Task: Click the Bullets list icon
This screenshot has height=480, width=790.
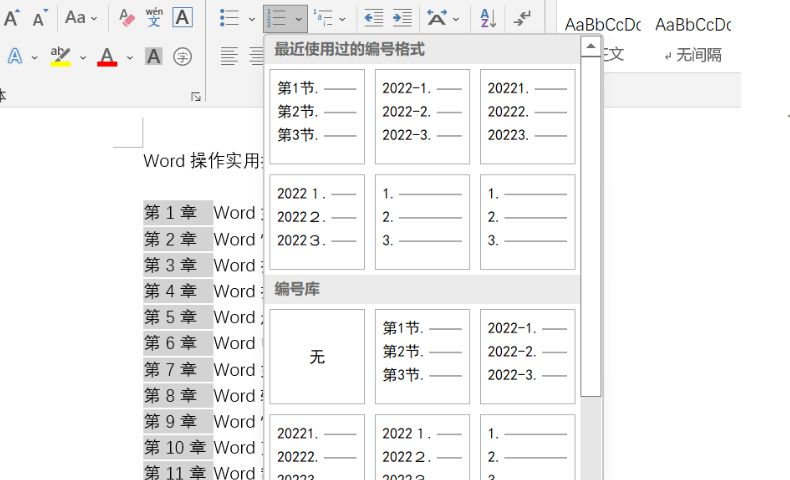Action: coord(229,18)
